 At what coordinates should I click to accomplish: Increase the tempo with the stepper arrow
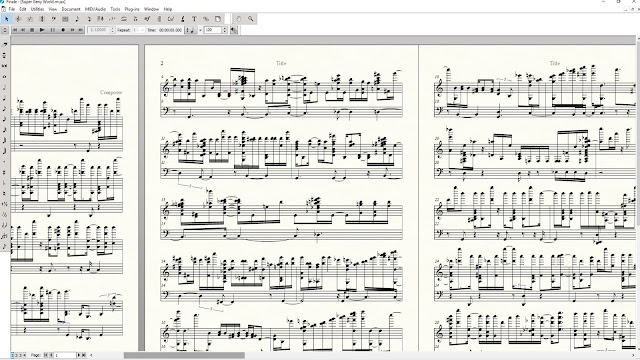224,28
